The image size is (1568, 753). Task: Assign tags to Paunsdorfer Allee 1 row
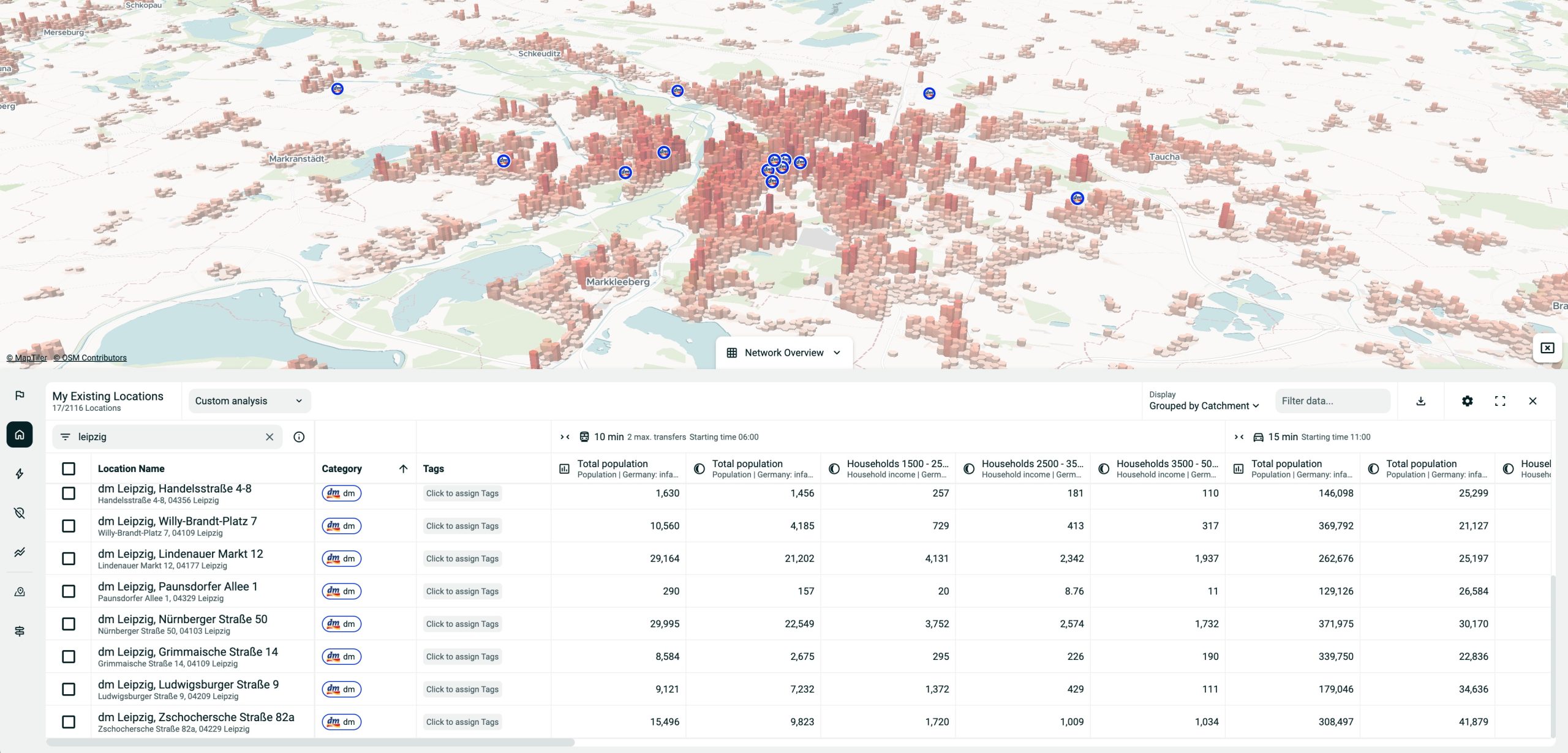click(462, 591)
